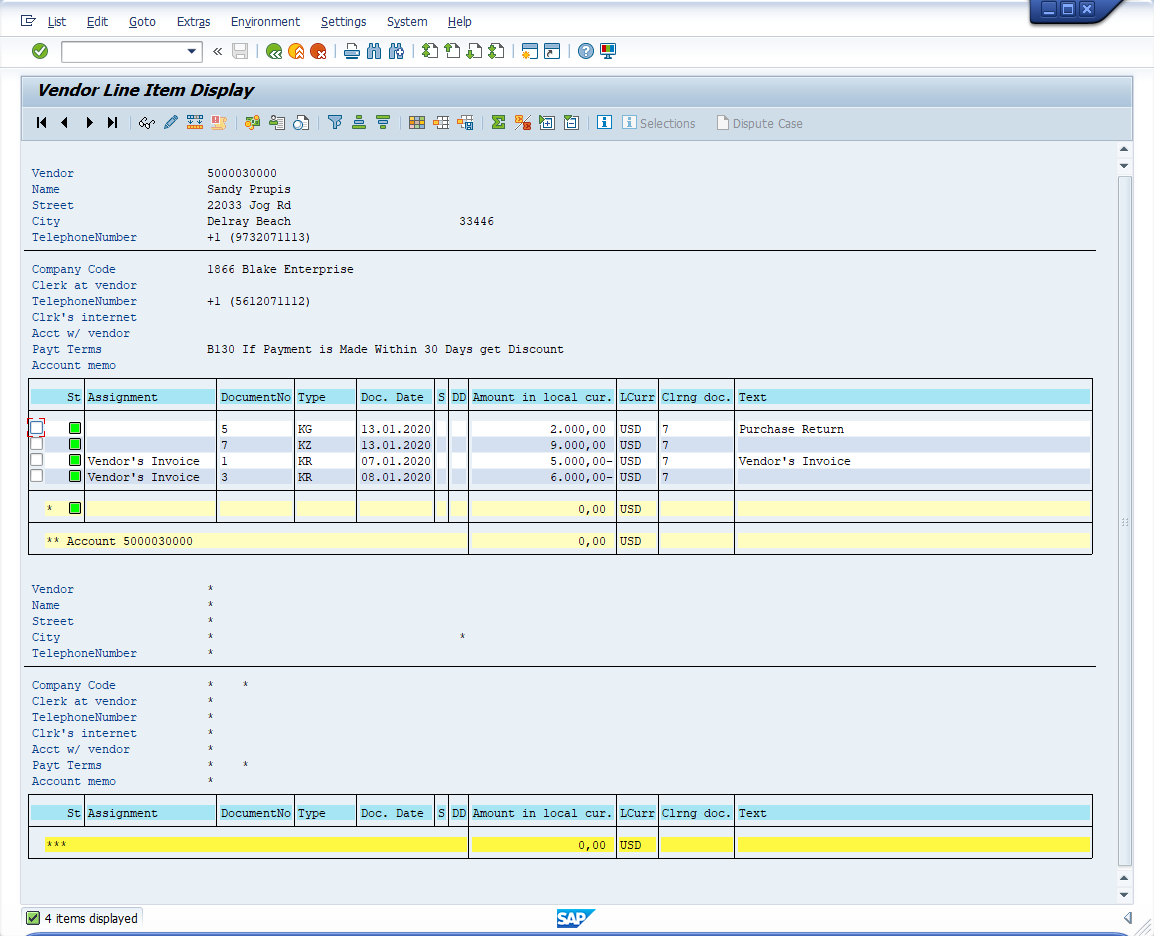Collapse command field with double chevron

point(217,51)
